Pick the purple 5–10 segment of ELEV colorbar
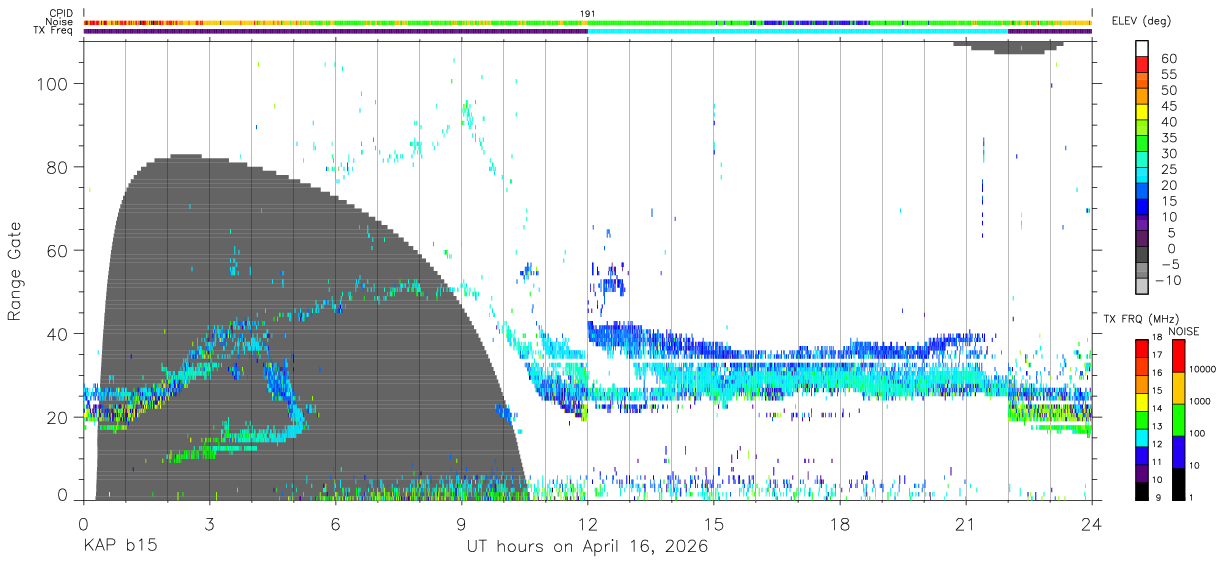This screenshot has width=1228, height=567. [x=1142, y=224]
